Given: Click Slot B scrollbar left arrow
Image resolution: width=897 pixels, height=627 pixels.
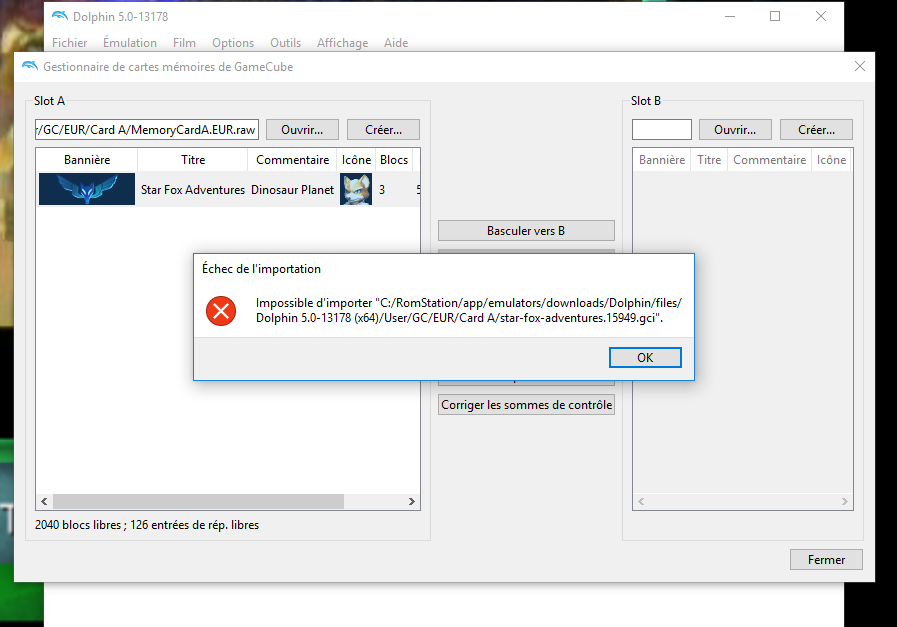Looking at the screenshot, I should [641, 502].
